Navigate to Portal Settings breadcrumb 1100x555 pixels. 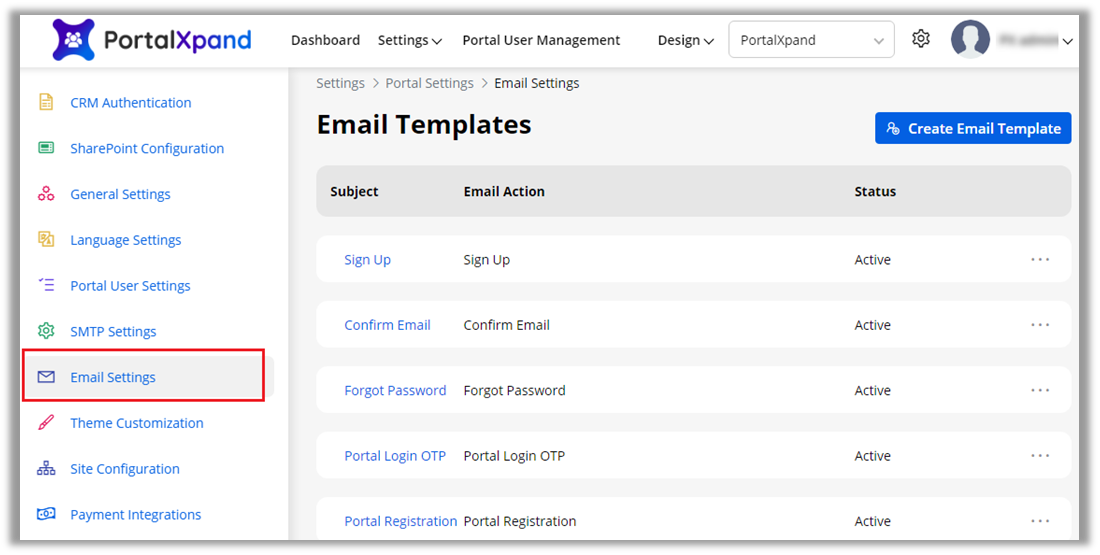pyautogui.click(x=429, y=83)
